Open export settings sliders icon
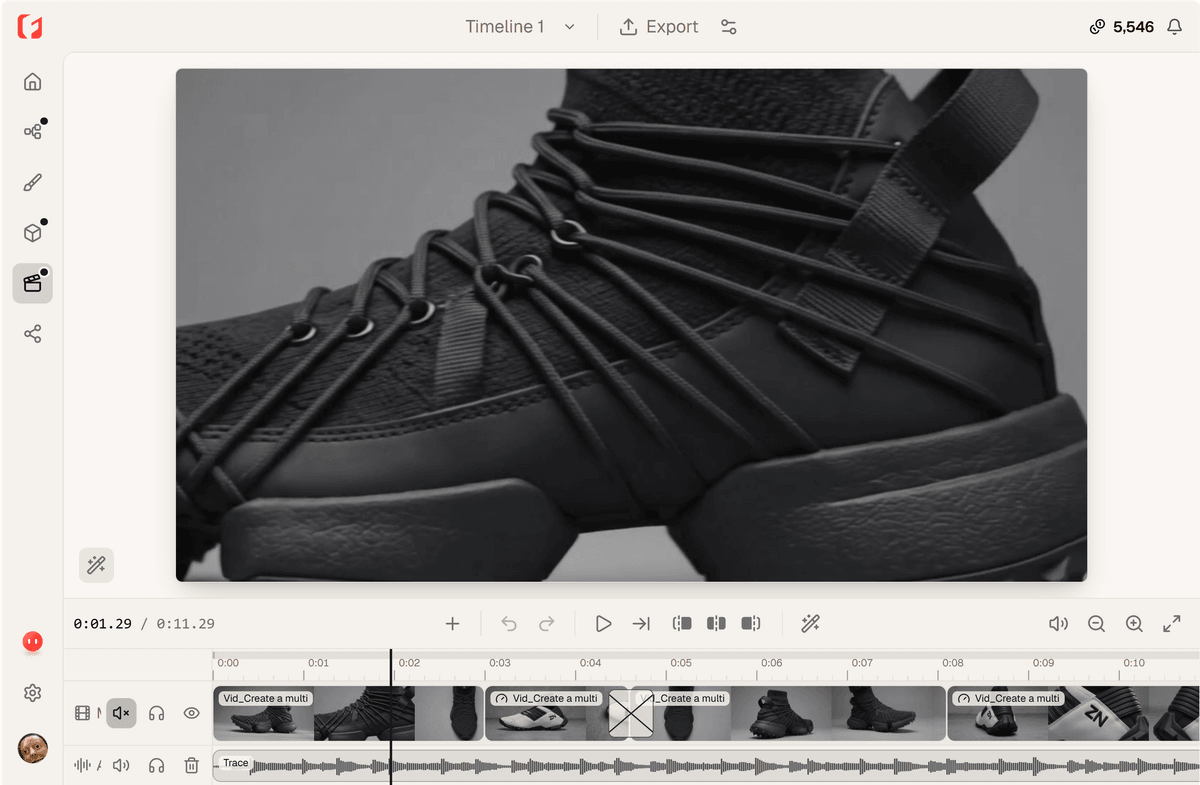Screen dimensions: 1200x785 (x=729, y=27)
